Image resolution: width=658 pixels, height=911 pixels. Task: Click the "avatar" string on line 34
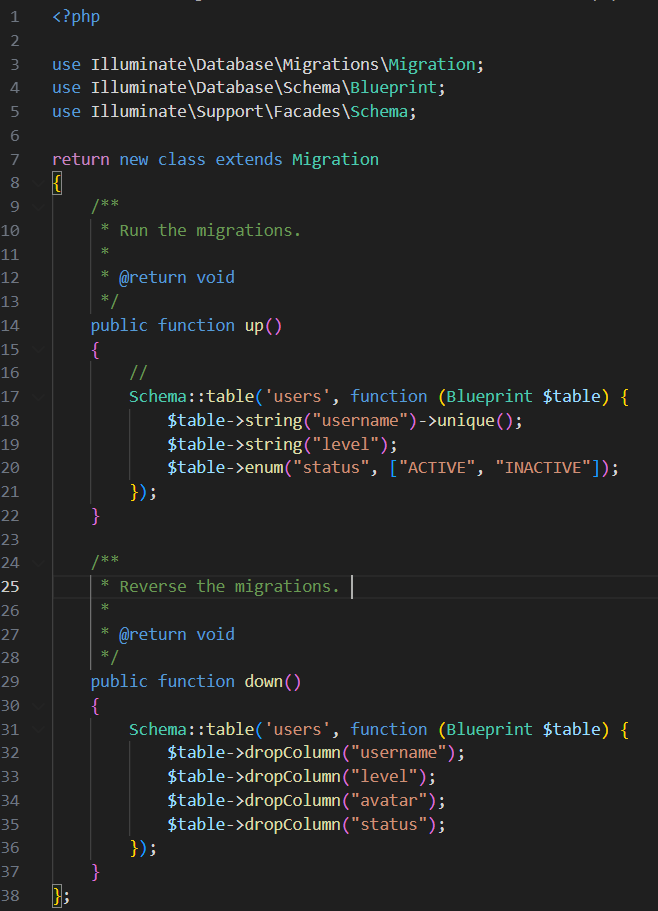[389, 801]
